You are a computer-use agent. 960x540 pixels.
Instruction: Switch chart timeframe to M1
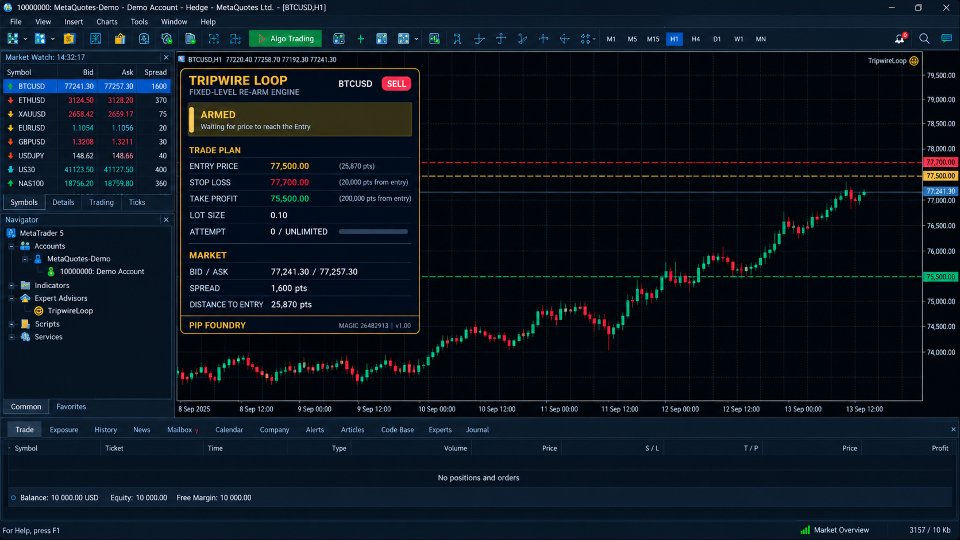click(611, 39)
